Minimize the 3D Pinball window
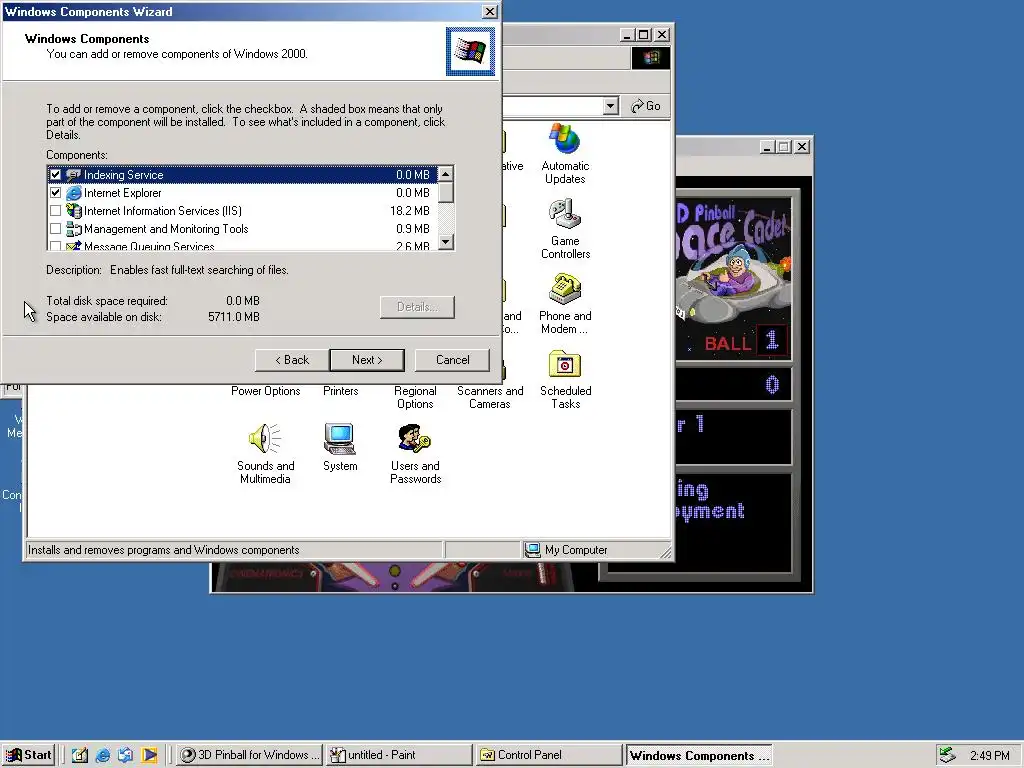 pos(767,147)
